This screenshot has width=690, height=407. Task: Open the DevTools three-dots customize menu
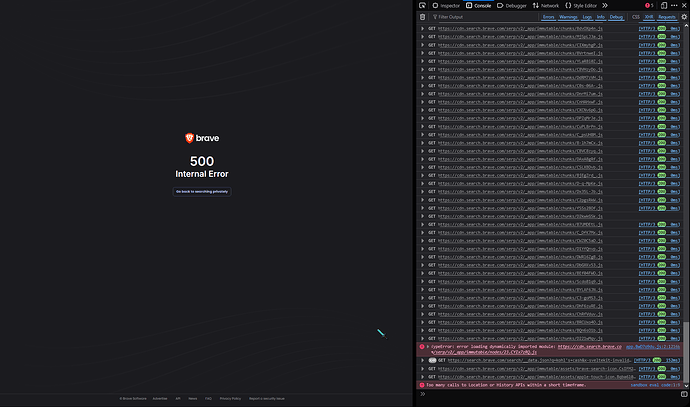674,5
